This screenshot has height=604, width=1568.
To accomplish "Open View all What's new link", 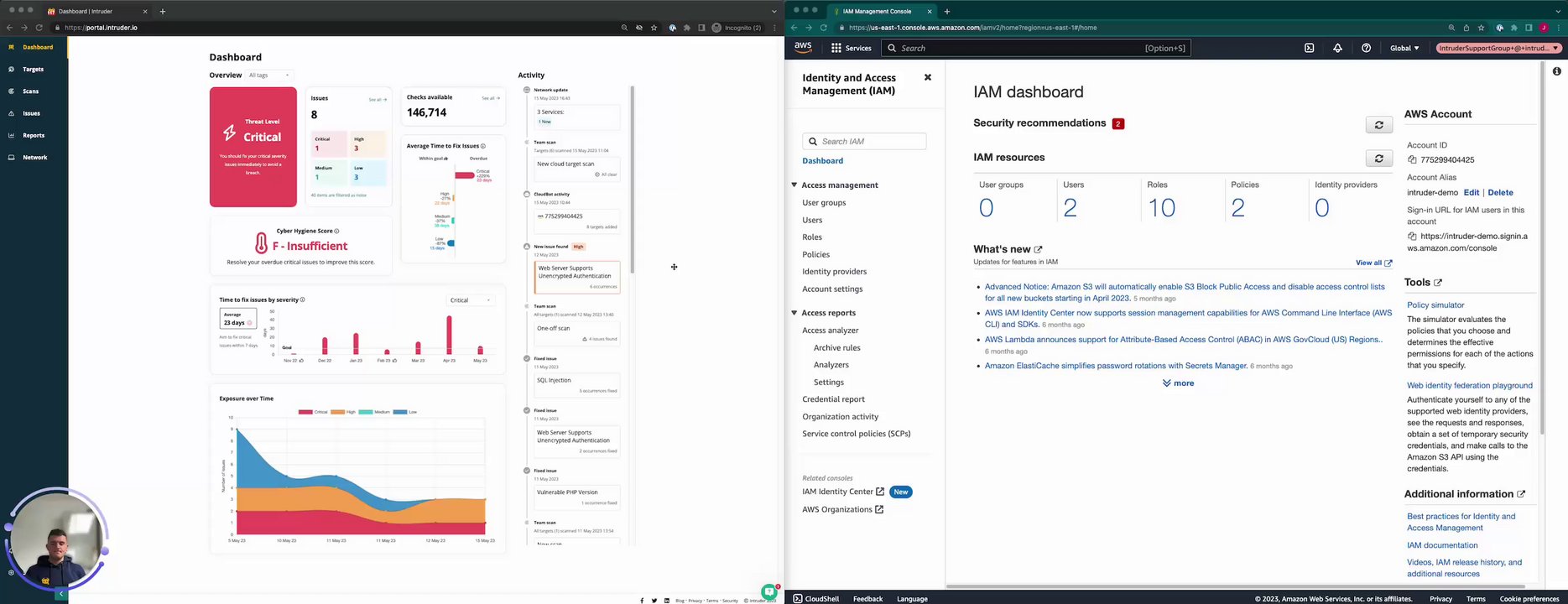I will 1373,263.
